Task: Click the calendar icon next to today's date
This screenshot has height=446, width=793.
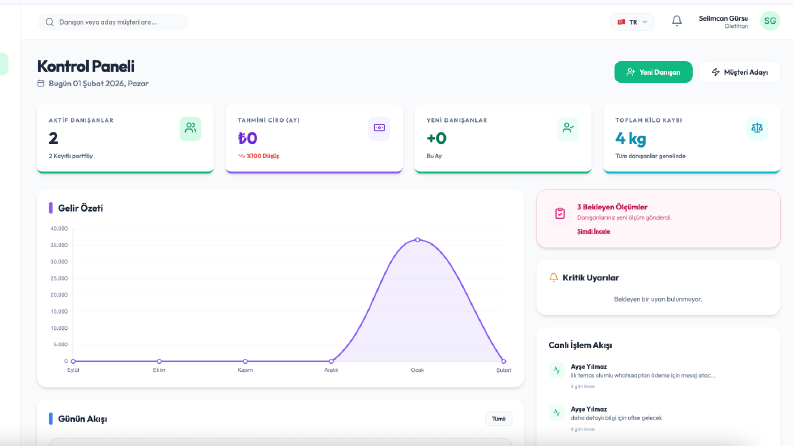Action: [40, 83]
